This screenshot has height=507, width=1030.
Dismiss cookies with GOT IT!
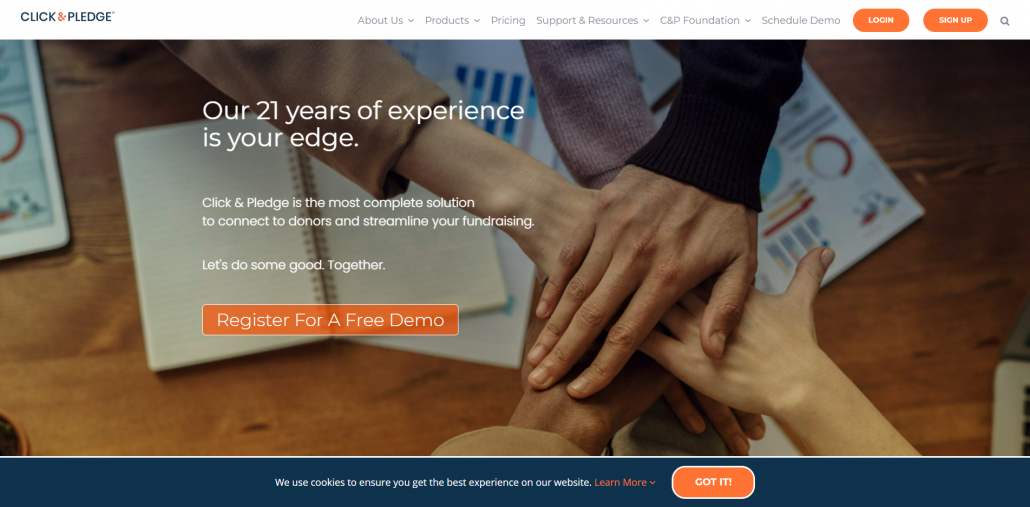[713, 482]
